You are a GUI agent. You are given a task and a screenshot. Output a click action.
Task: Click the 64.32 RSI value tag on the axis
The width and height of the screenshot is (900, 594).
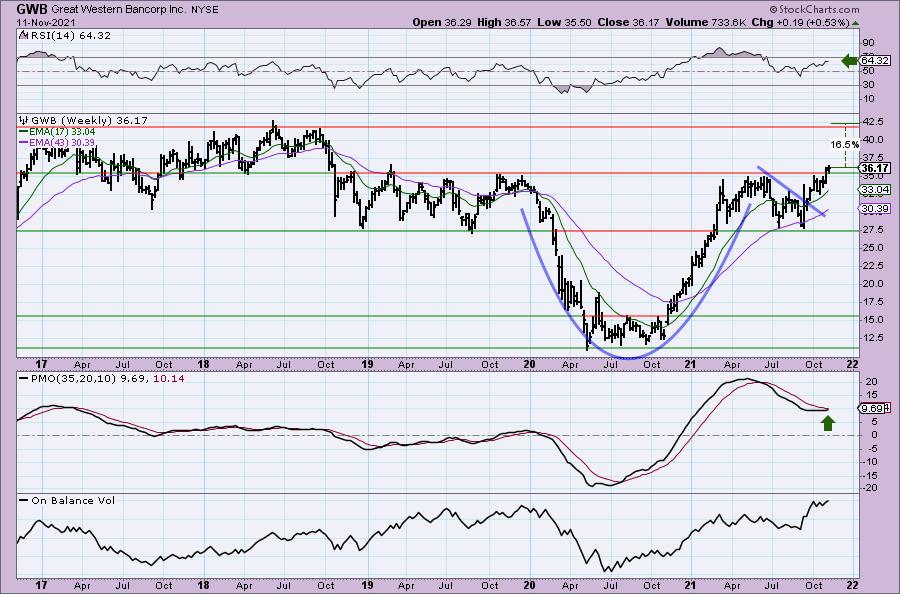point(875,60)
